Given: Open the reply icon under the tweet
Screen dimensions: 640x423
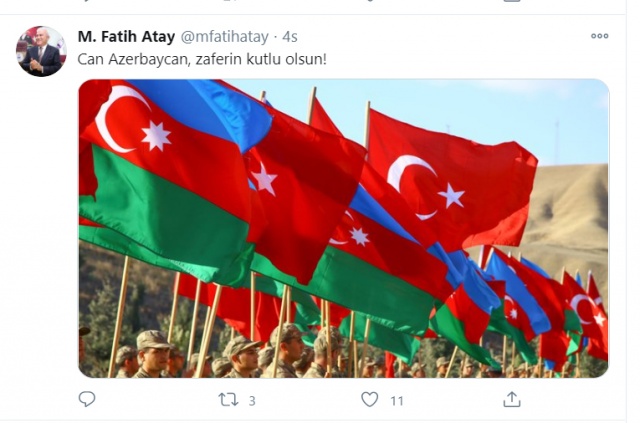Looking at the screenshot, I should coord(87,399).
